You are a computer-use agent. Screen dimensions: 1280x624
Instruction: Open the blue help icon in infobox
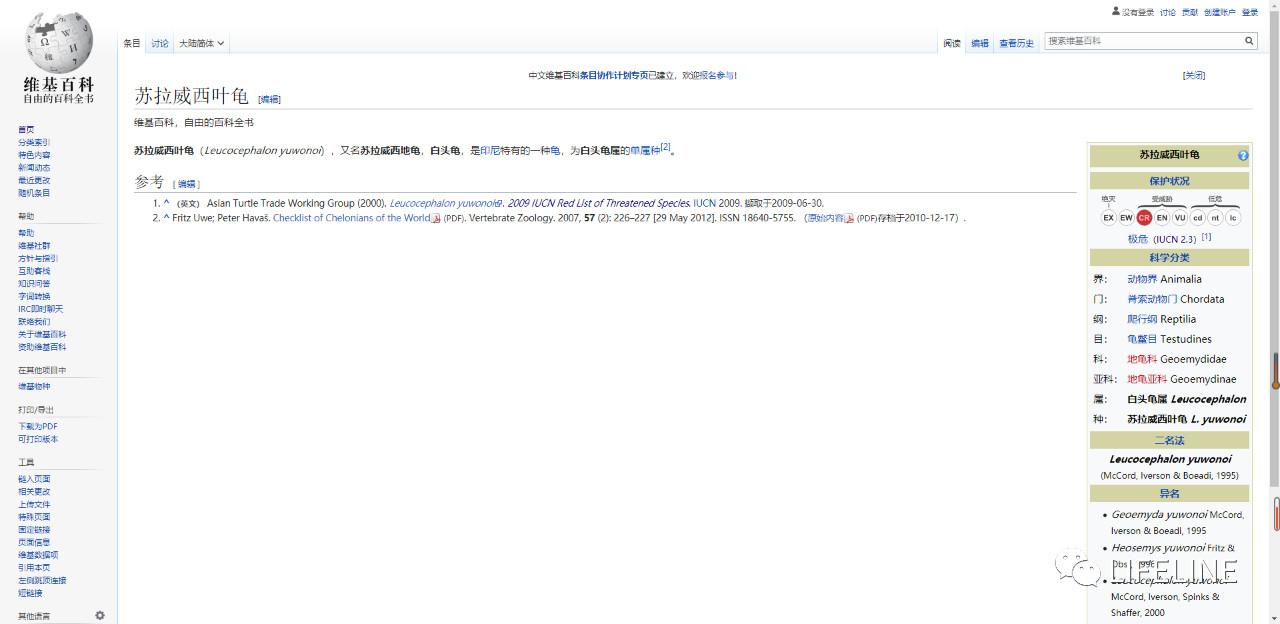[x=1243, y=156]
